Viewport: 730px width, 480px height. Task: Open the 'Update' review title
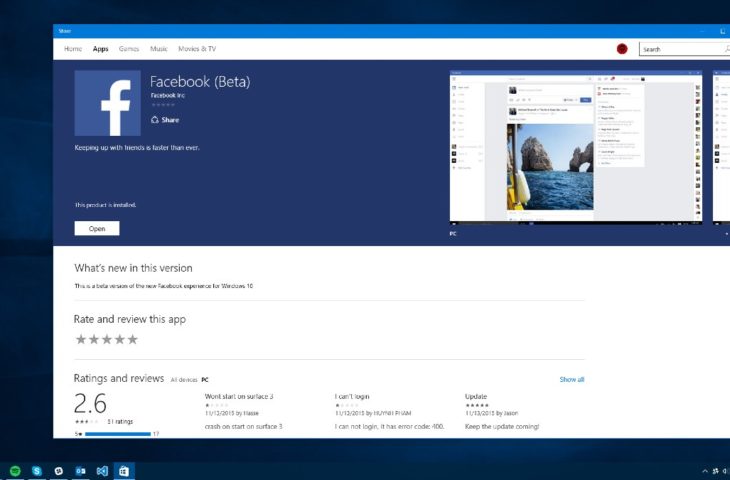476,396
